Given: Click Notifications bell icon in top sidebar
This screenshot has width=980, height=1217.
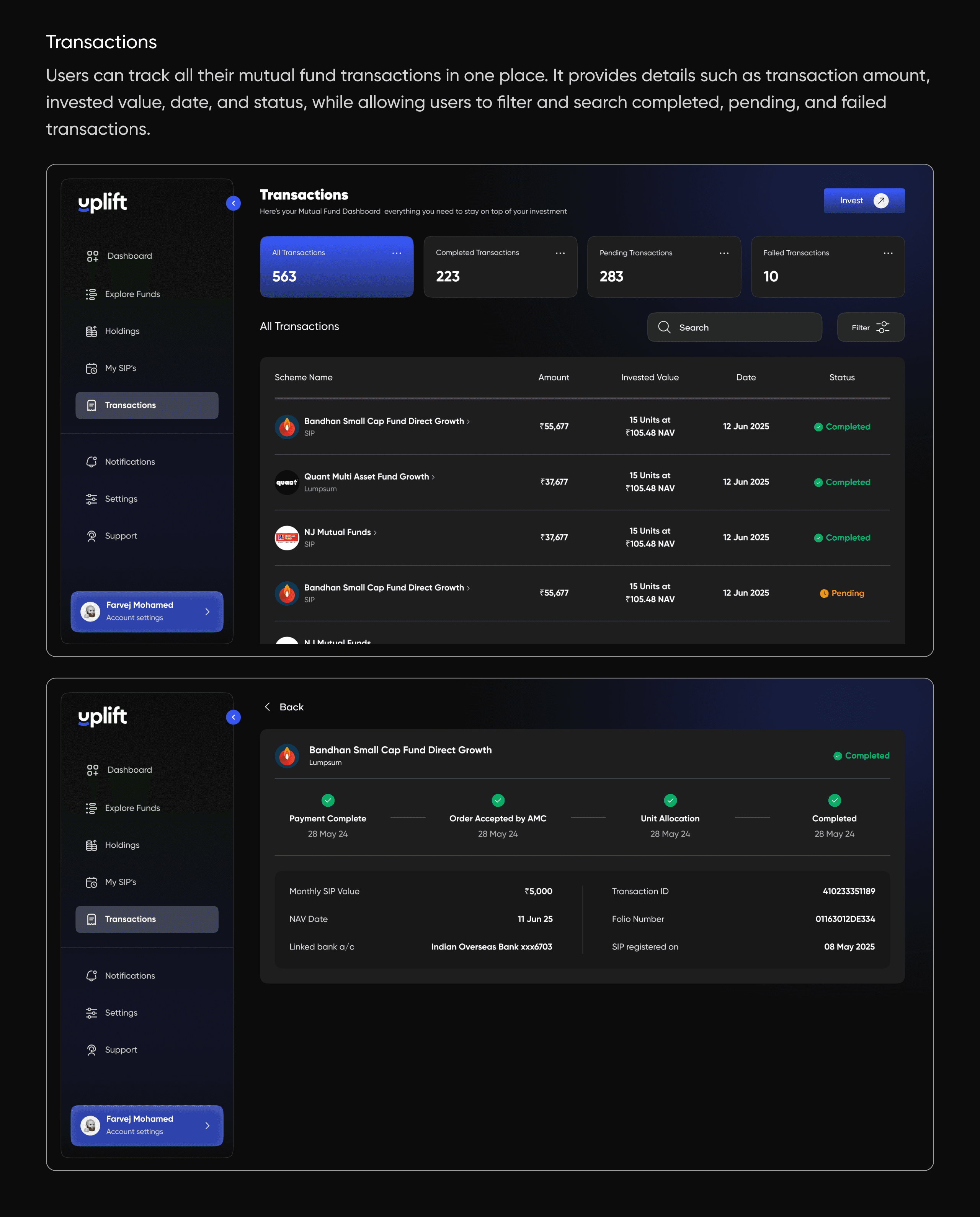Looking at the screenshot, I should [x=91, y=462].
